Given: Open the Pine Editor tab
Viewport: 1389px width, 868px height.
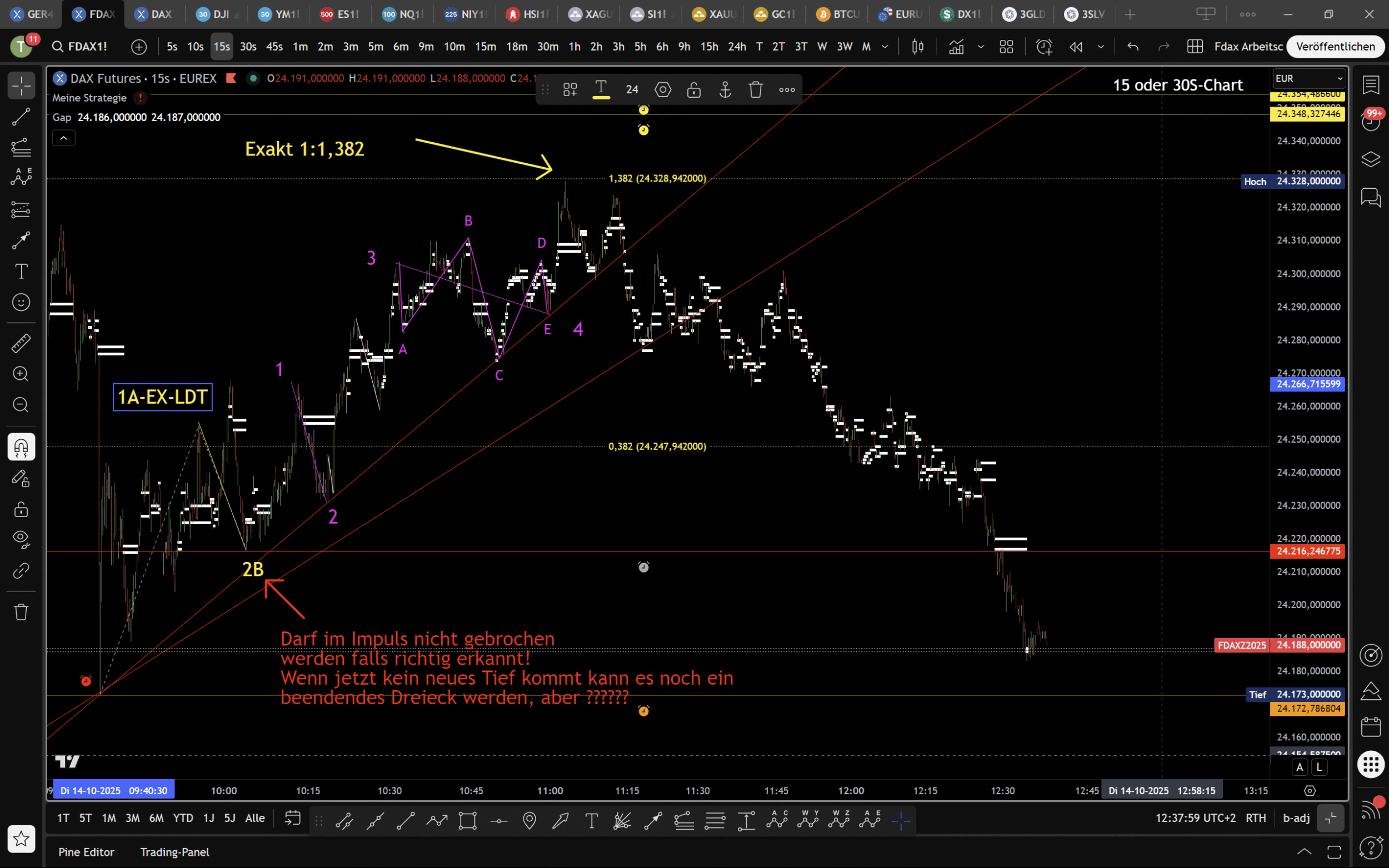Looking at the screenshot, I should (x=86, y=852).
